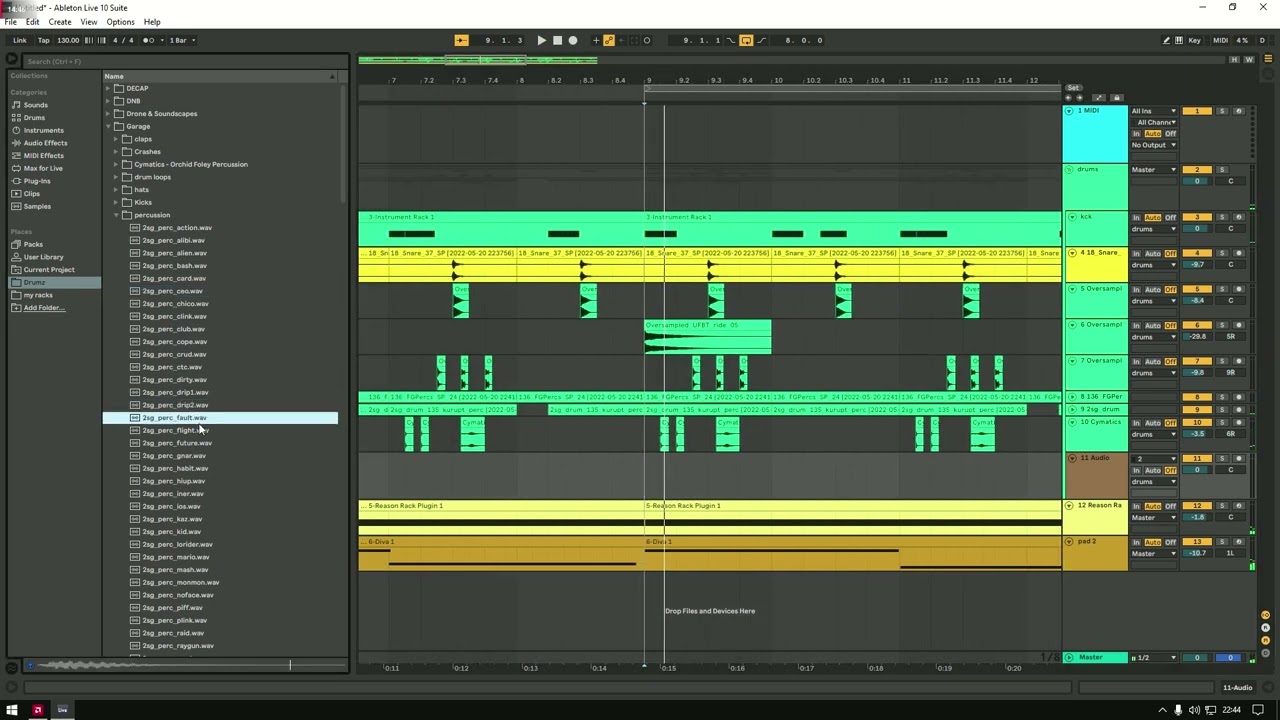Click track 6 pan 5R control
The width and height of the screenshot is (1280, 720).
[x=1230, y=337]
